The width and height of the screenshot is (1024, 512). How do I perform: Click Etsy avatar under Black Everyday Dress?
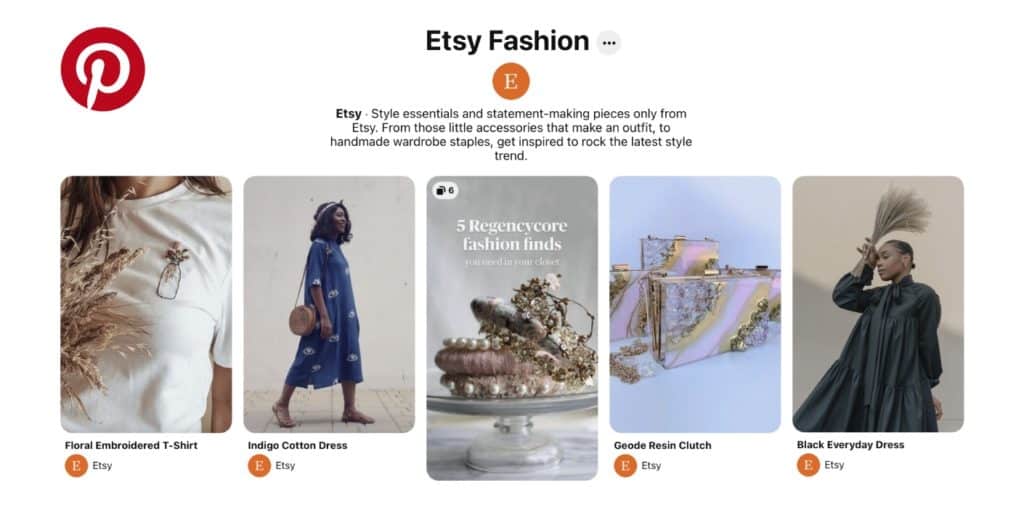pyautogui.click(x=808, y=465)
